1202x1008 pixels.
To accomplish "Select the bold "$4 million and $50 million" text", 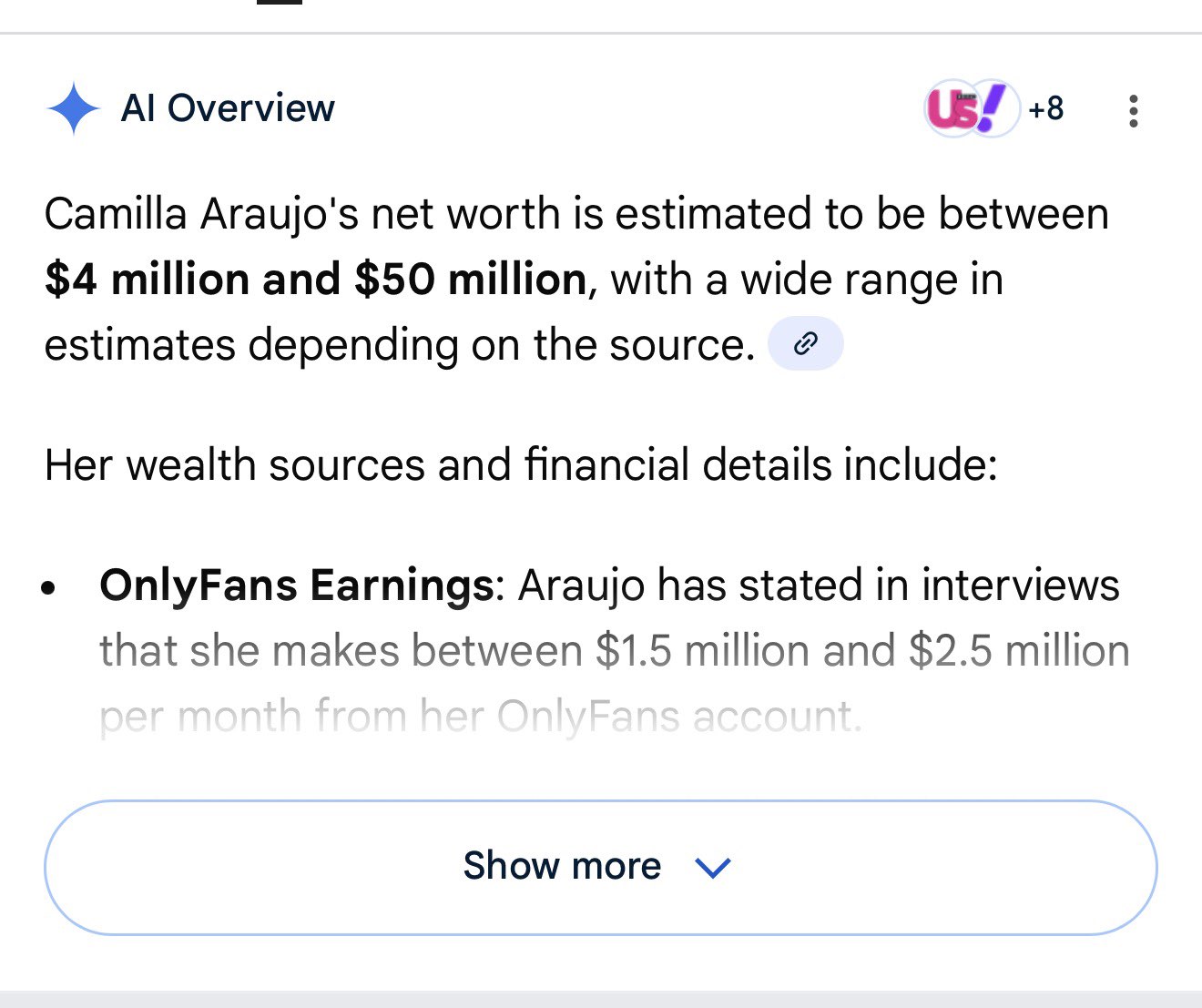I will 316,279.
